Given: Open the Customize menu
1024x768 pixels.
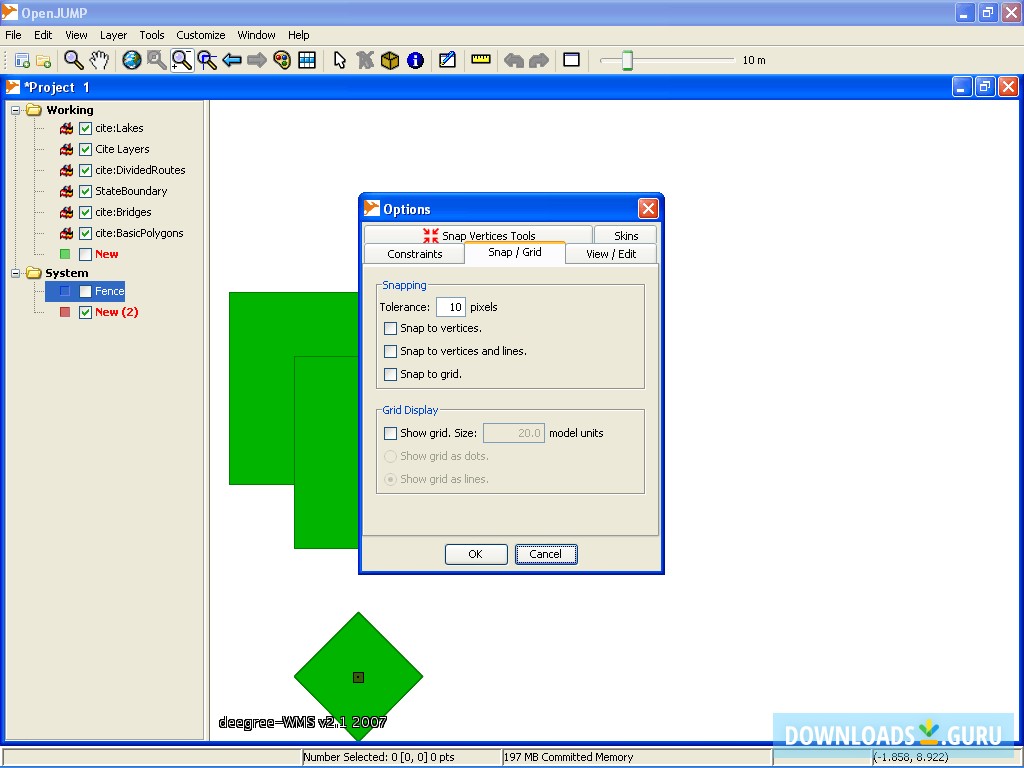Looking at the screenshot, I should tap(200, 35).
